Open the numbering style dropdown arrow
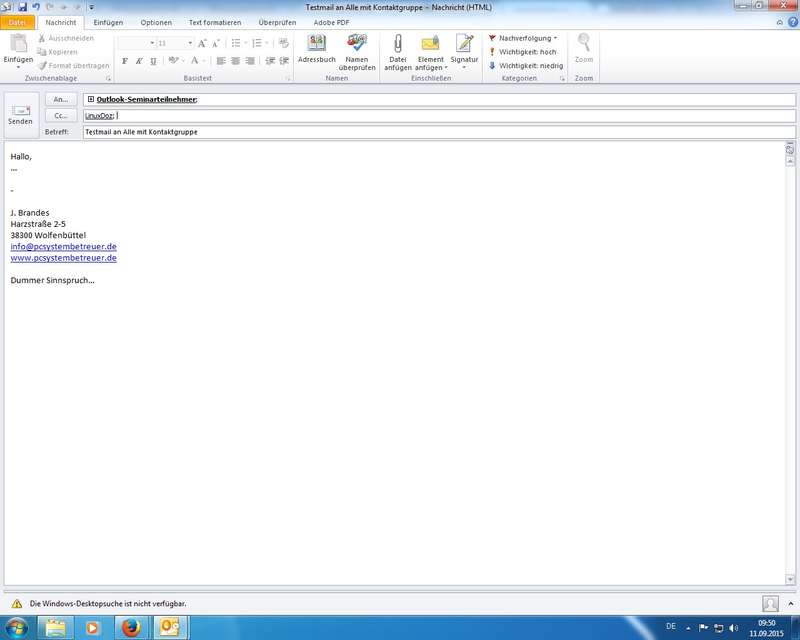The width and height of the screenshot is (800, 640). [x=266, y=43]
